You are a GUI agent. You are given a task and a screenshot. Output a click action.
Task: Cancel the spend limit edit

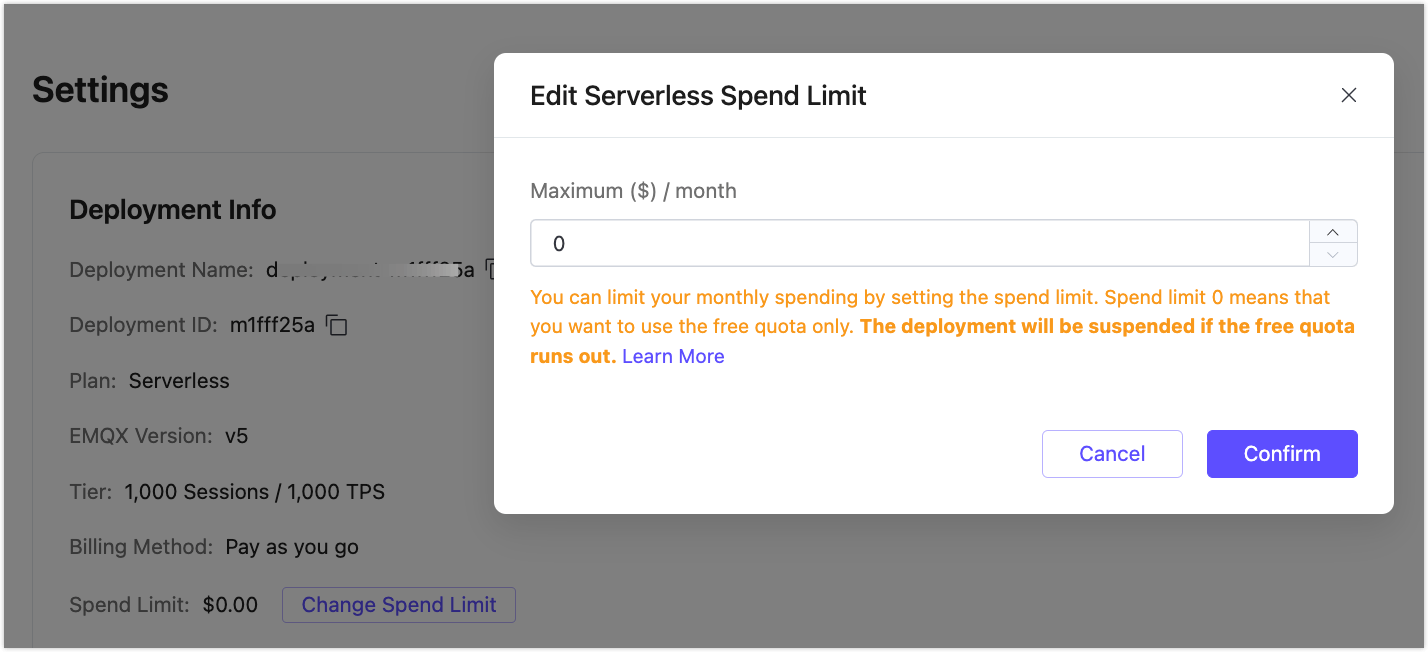click(x=1112, y=453)
